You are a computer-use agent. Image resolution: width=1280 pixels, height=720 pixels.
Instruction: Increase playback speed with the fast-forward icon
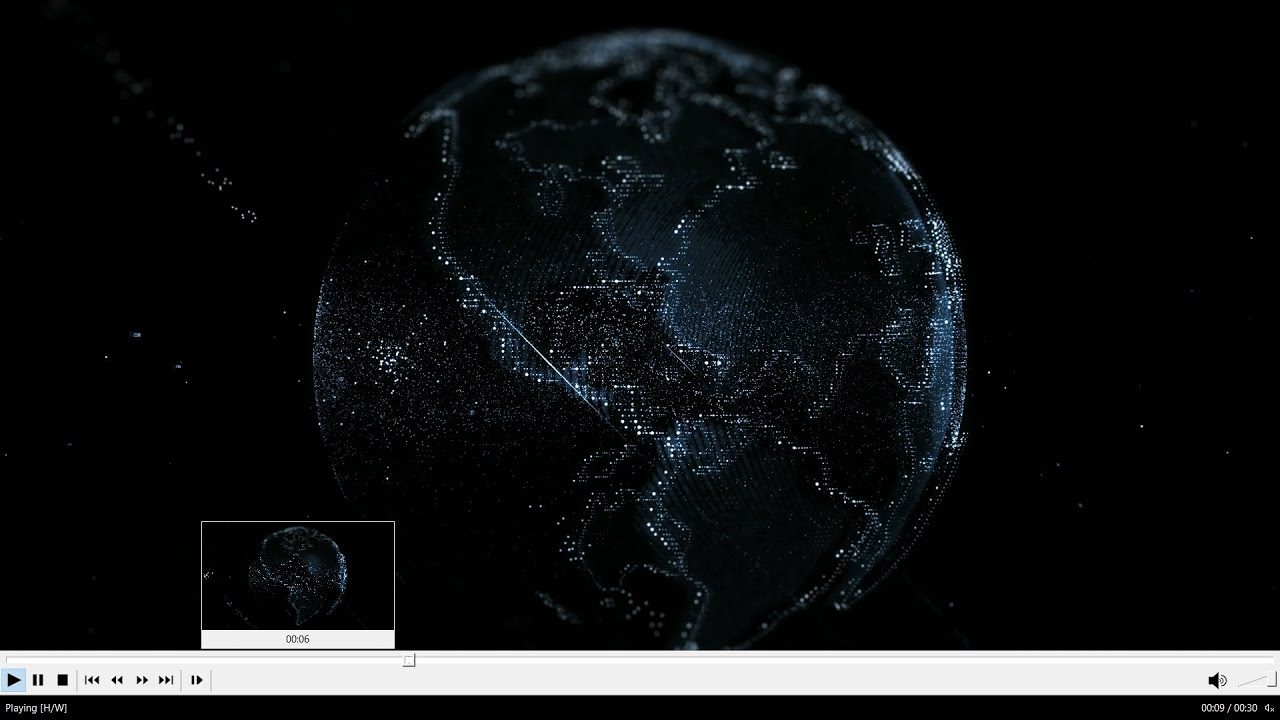click(142, 680)
